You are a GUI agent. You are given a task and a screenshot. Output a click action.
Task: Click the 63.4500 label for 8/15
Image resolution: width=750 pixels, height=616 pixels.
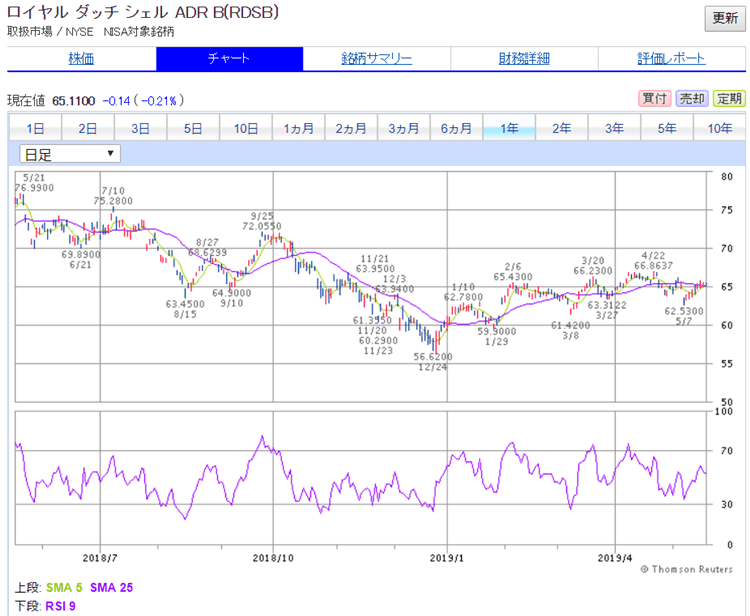185,304
